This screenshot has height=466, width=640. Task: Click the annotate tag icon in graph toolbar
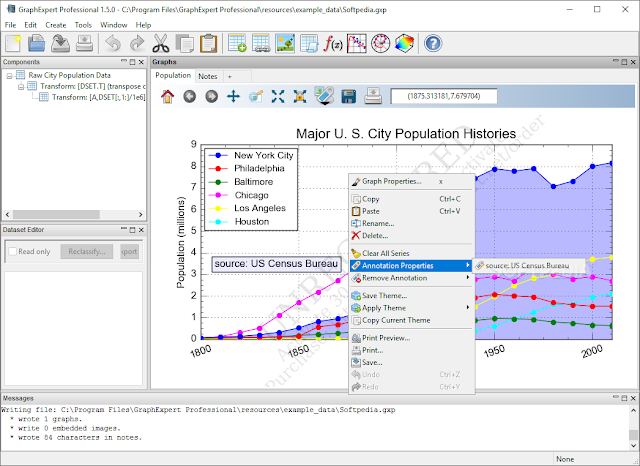(x=324, y=95)
